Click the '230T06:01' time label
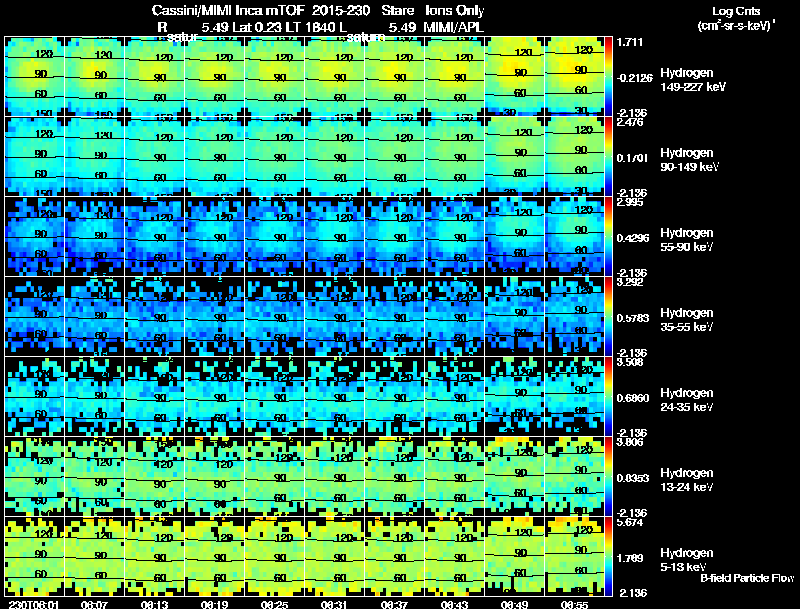 pyautogui.click(x=33, y=604)
